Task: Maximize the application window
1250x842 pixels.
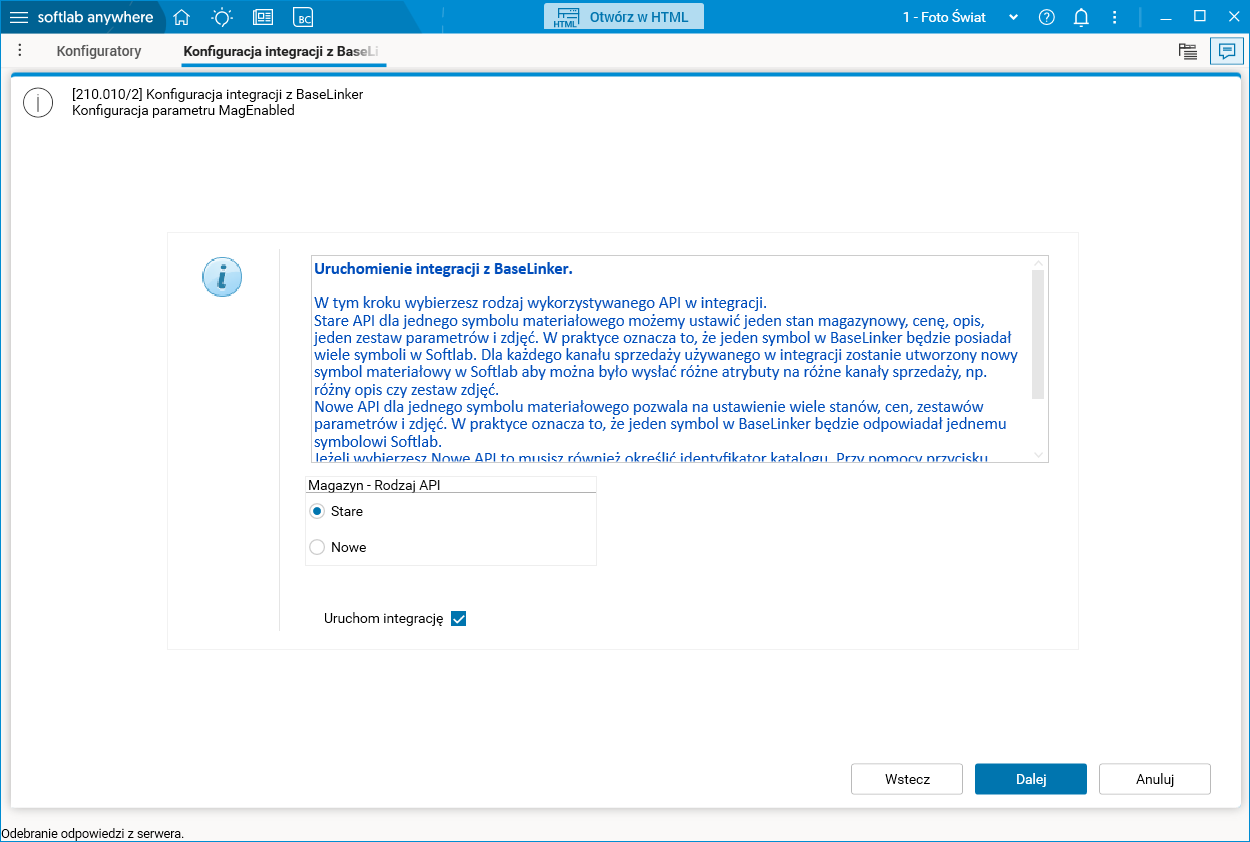Action: coord(1200,16)
